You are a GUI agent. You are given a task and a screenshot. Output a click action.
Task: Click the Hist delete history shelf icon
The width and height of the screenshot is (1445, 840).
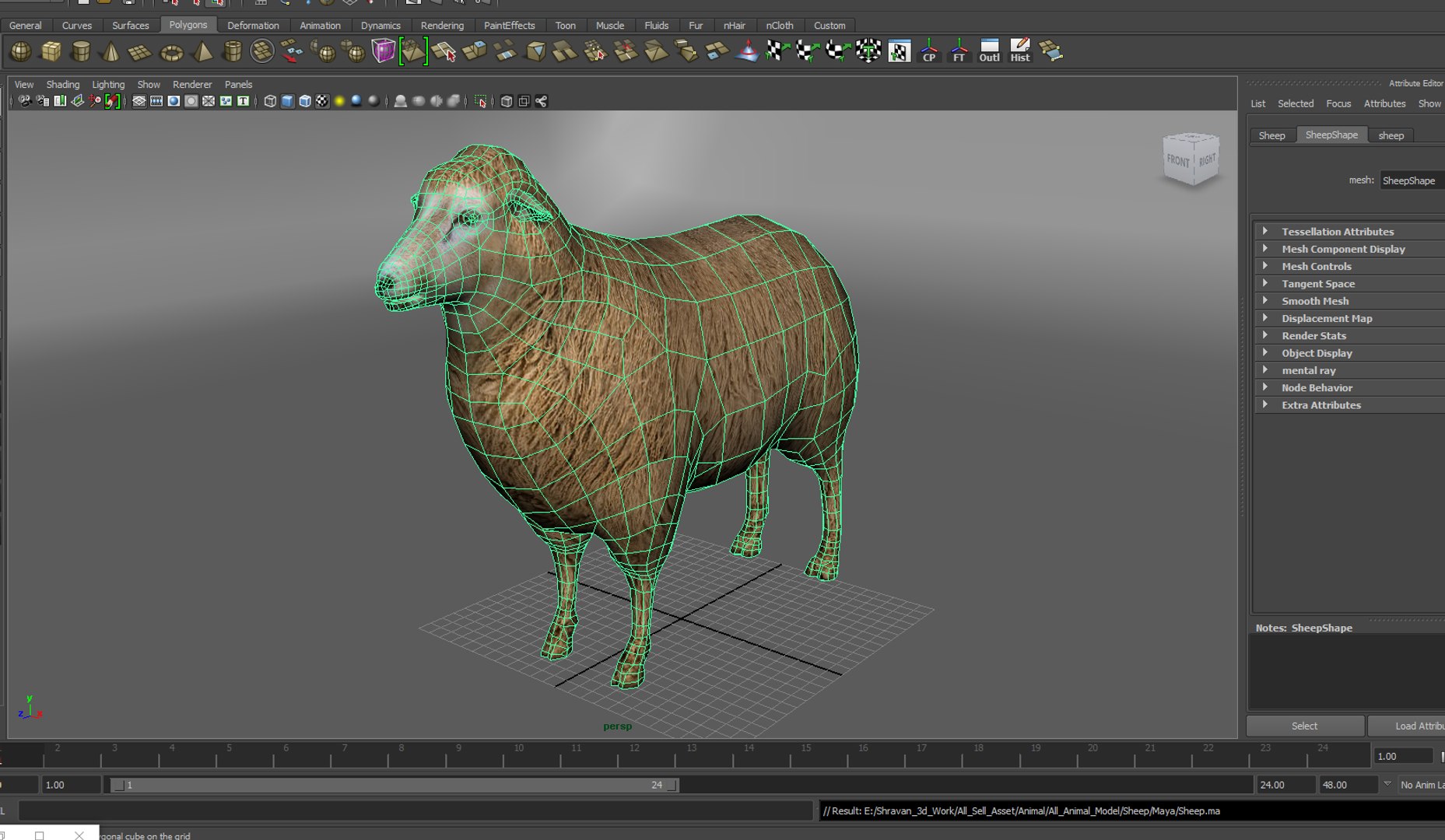(x=1020, y=52)
